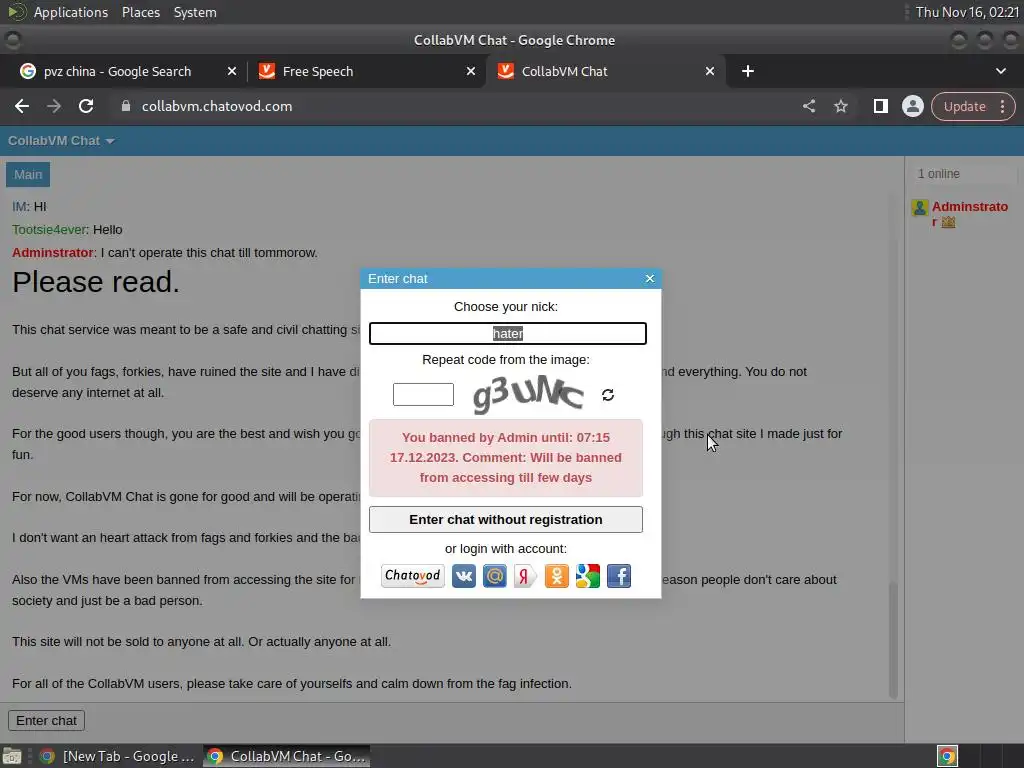Open a new browser tab

(x=748, y=71)
